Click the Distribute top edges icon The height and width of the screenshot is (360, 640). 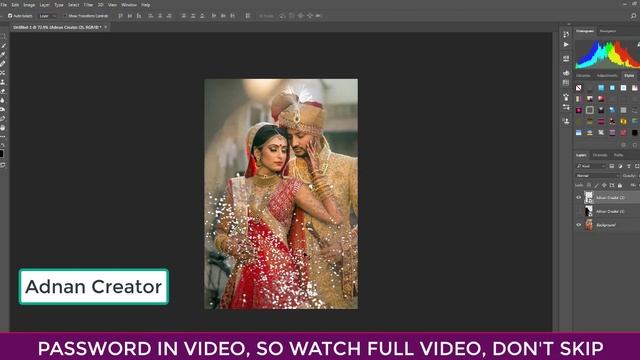(x=184, y=16)
